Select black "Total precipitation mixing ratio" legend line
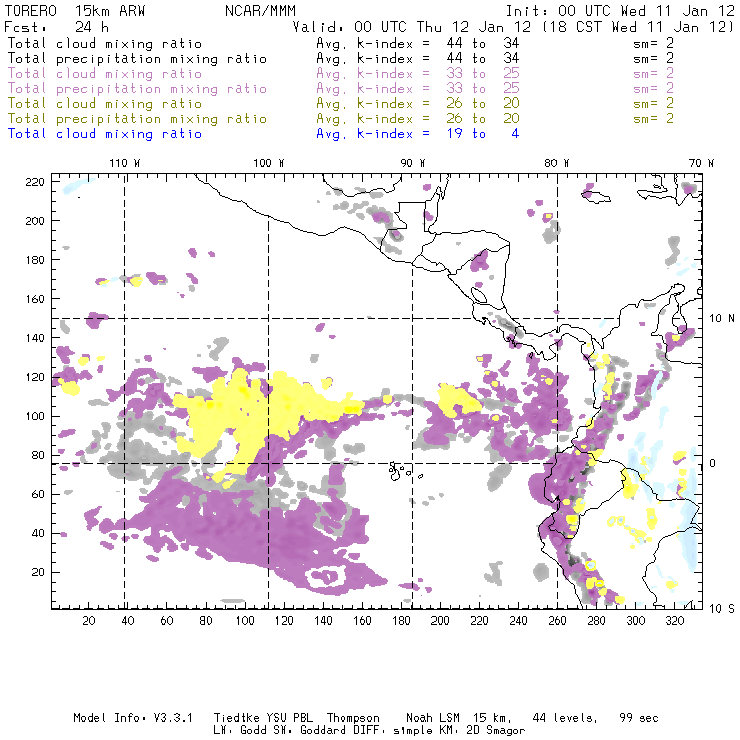This screenshot has width=740, height=740. 137,59
